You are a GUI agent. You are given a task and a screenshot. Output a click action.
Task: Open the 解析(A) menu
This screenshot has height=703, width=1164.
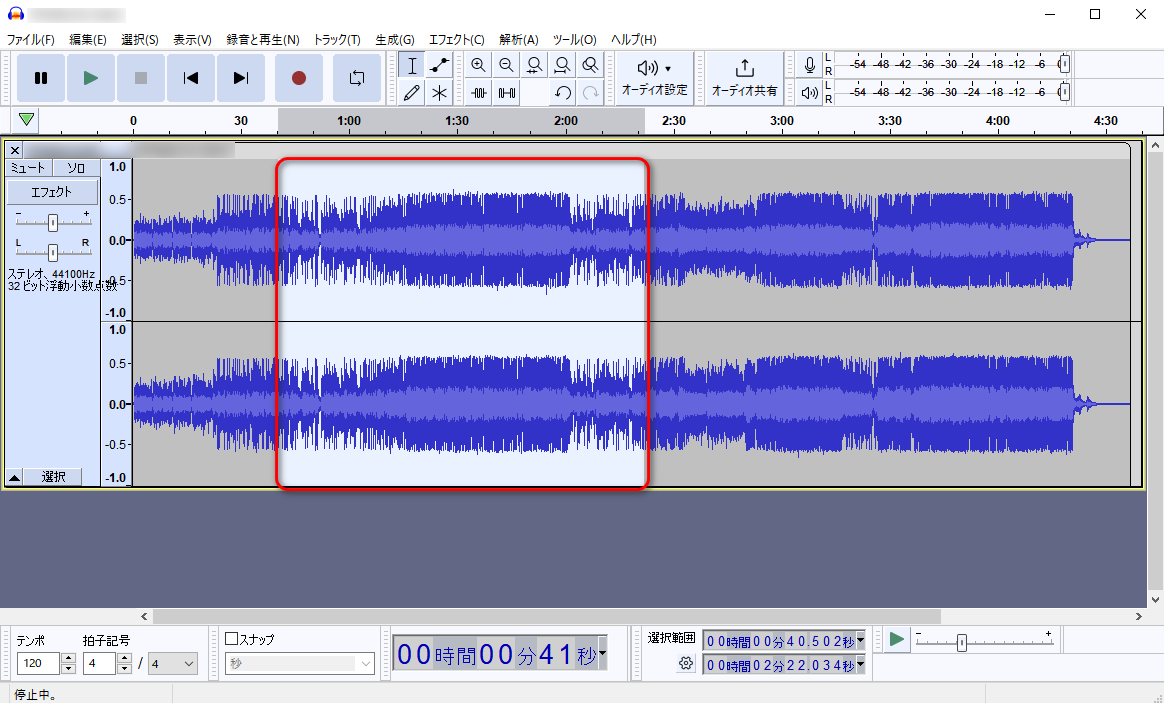518,39
